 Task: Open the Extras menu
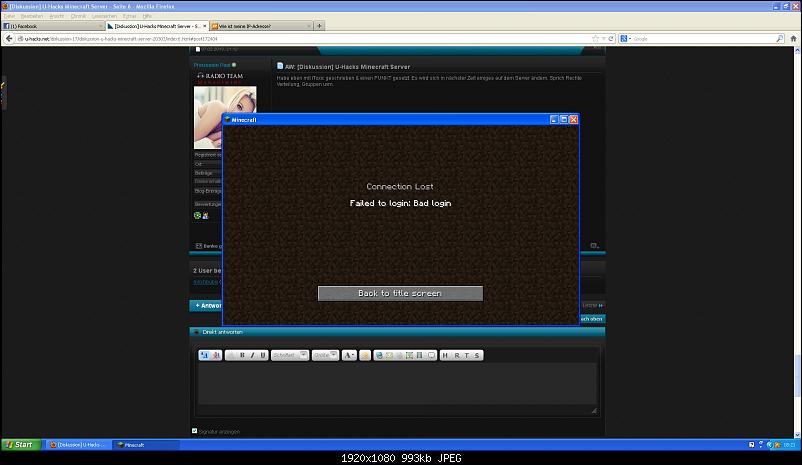[x=129, y=16]
